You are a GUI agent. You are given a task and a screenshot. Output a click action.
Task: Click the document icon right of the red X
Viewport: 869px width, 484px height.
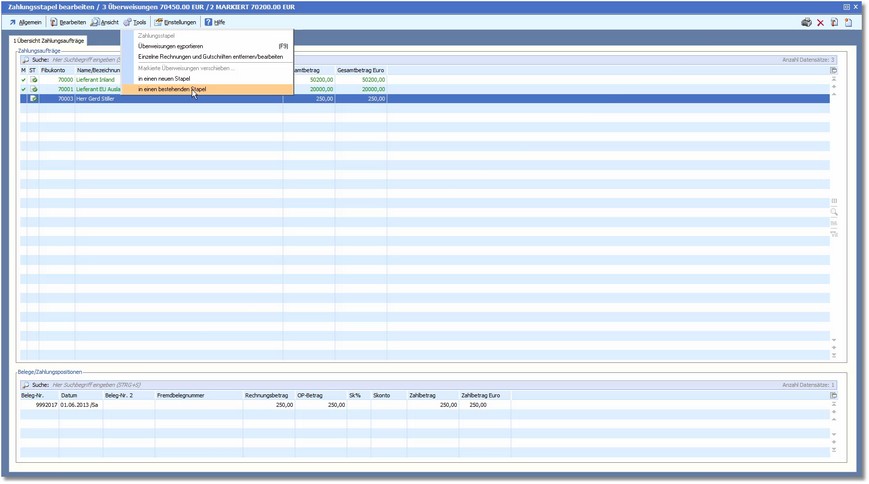click(834, 22)
